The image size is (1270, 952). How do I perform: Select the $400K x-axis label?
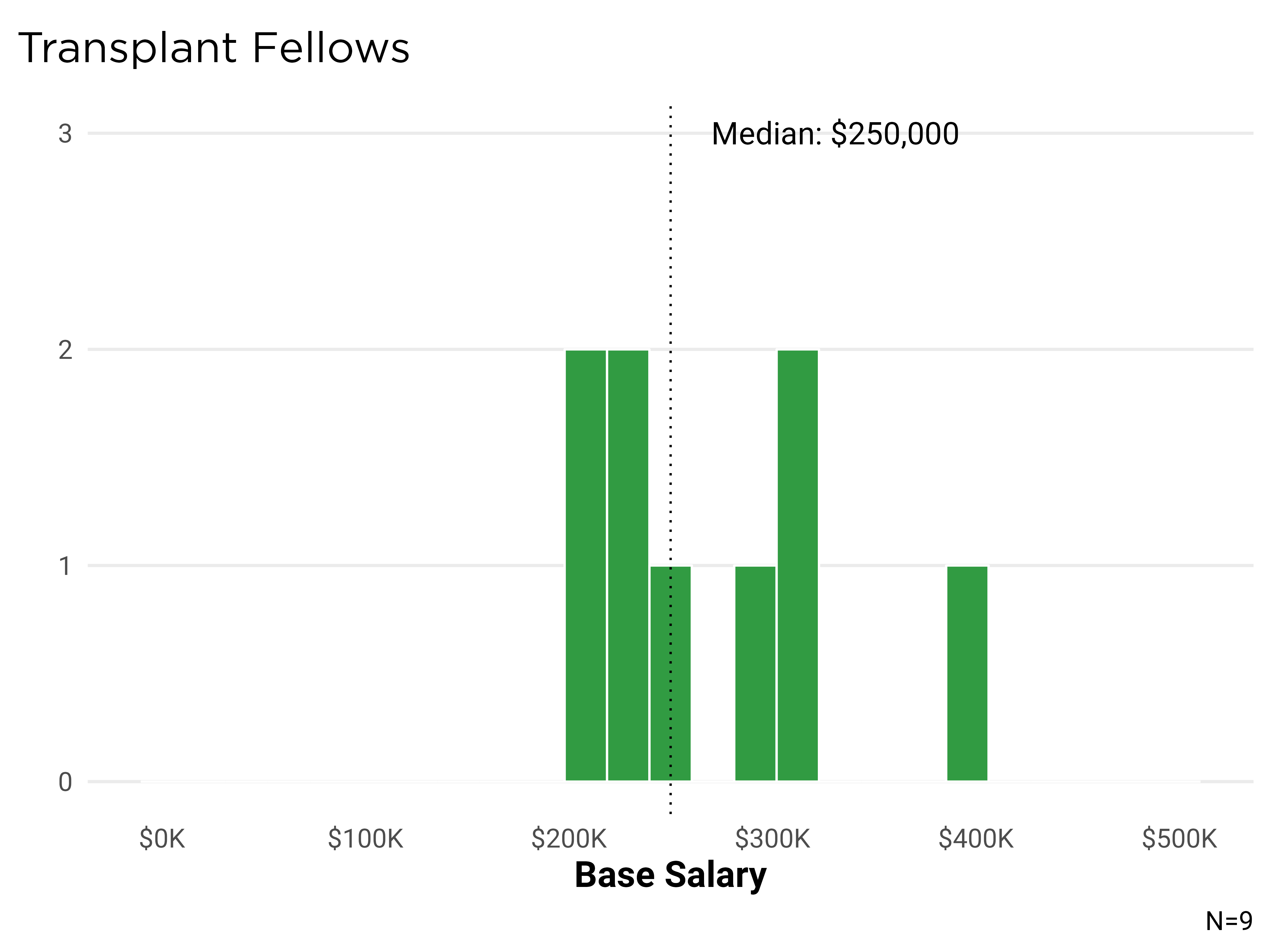pos(976,839)
